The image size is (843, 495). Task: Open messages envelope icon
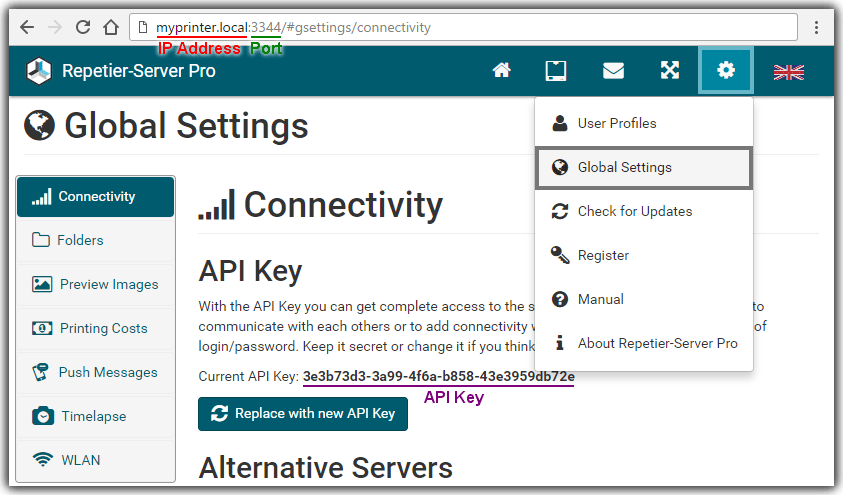pos(613,70)
